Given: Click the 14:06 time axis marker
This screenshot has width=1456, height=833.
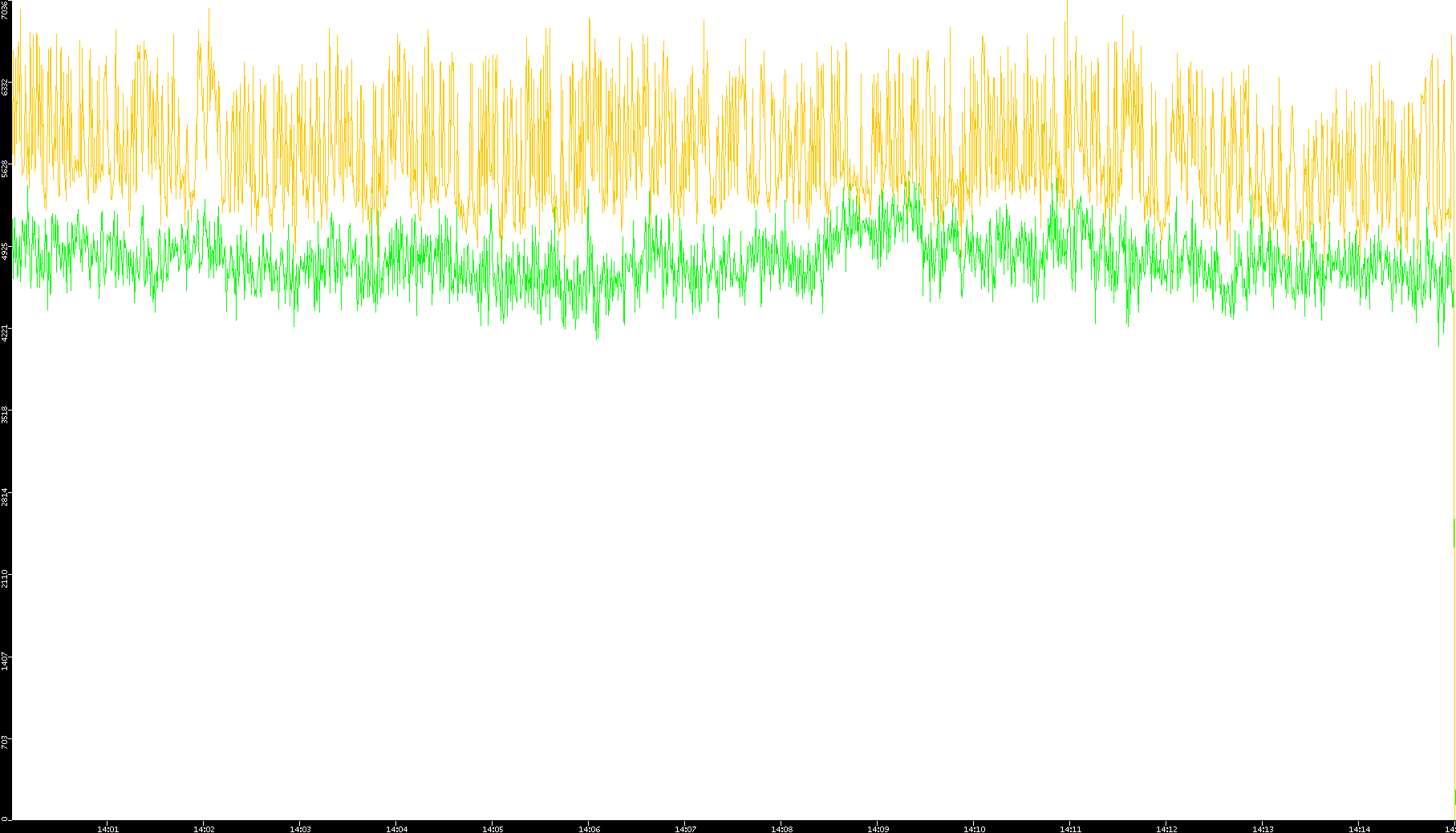Looking at the screenshot, I should pyautogui.click(x=589, y=828).
